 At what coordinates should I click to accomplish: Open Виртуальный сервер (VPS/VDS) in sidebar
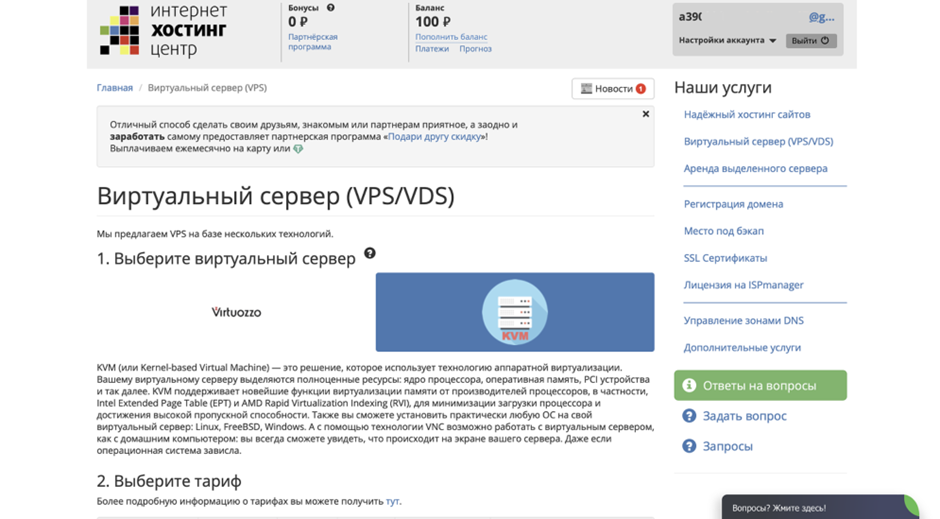758,141
